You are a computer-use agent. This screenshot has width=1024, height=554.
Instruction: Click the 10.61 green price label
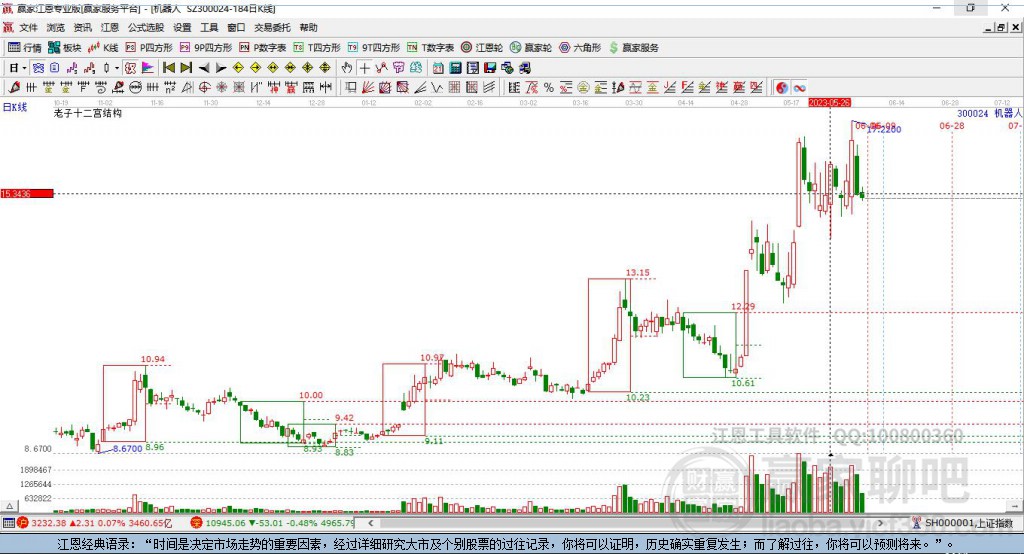coord(743,383)
